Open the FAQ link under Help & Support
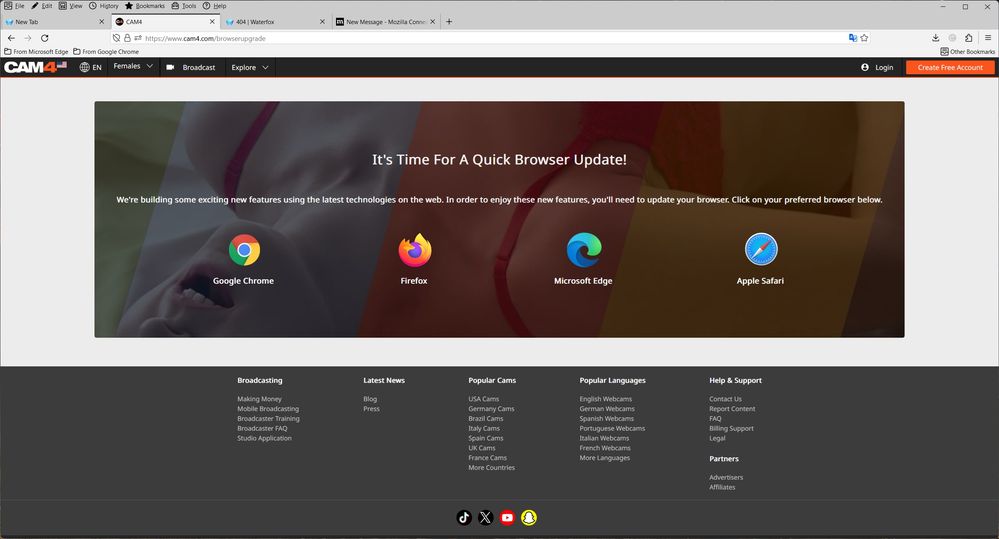 715,419
